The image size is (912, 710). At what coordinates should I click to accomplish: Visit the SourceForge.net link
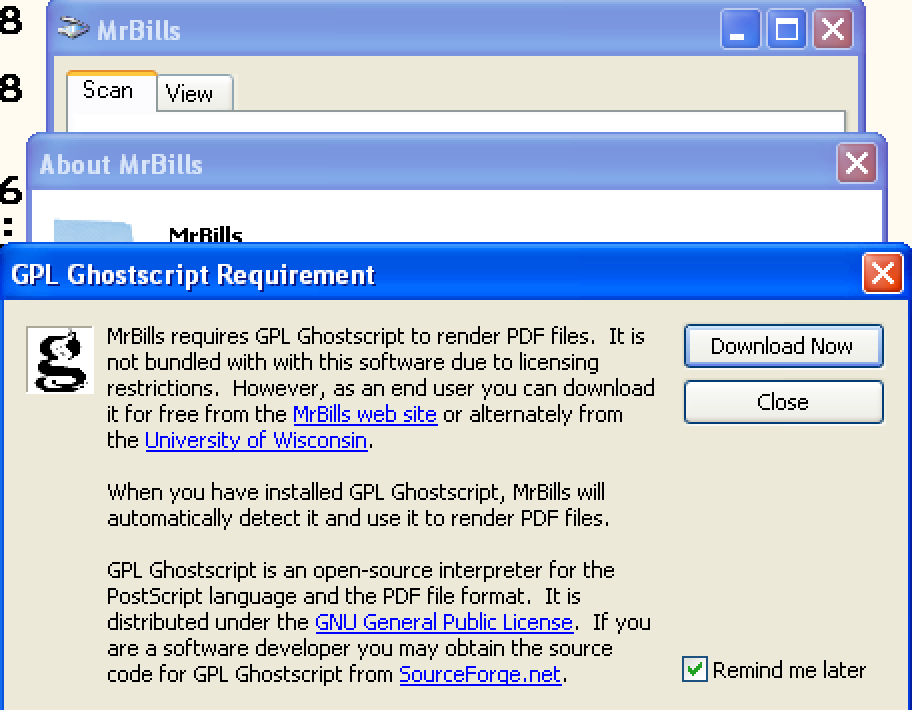(480, 674)
